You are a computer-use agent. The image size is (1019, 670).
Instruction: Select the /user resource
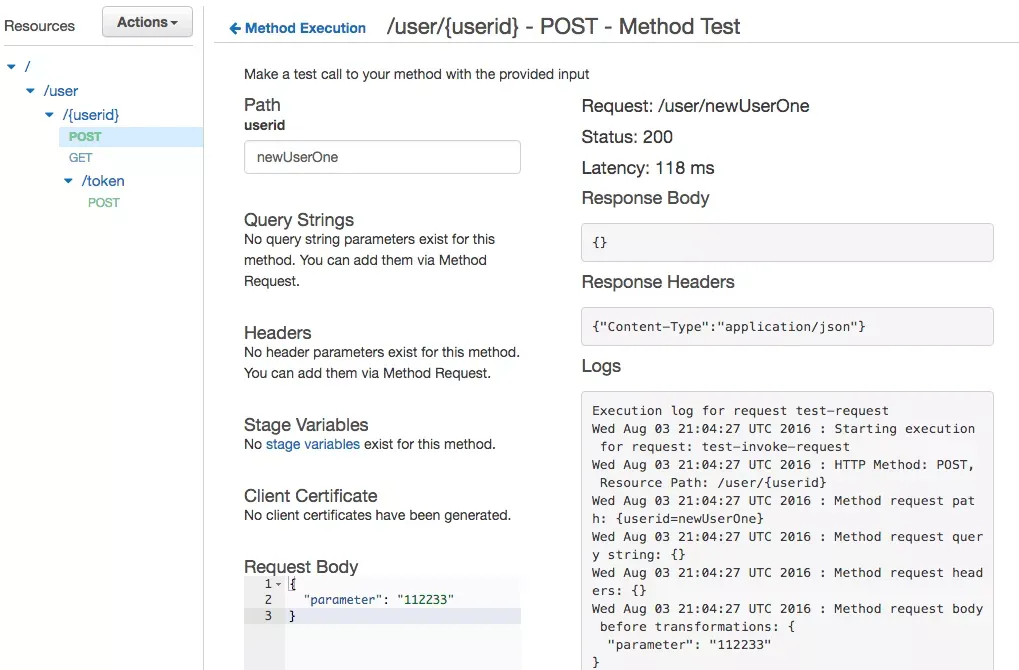pos(60,91)
